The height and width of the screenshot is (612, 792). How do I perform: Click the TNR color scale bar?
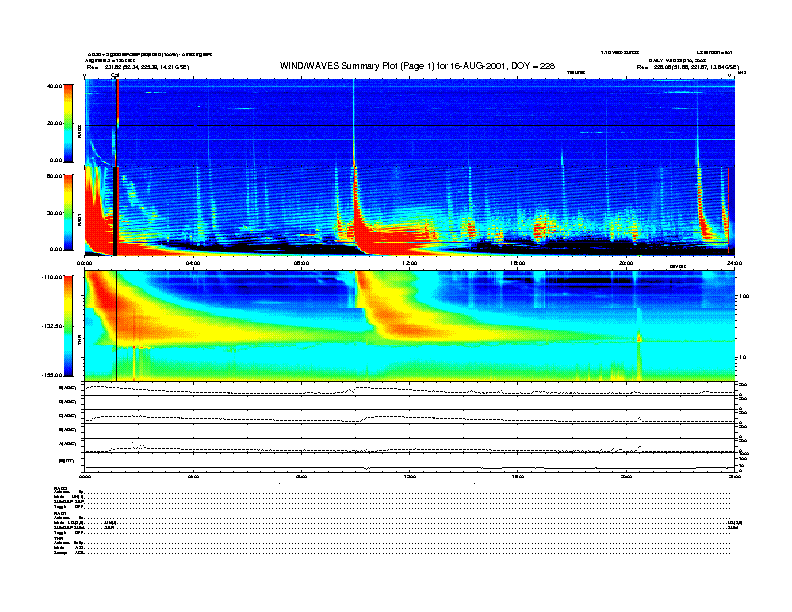pyautogui.click(x=68, y=326)
